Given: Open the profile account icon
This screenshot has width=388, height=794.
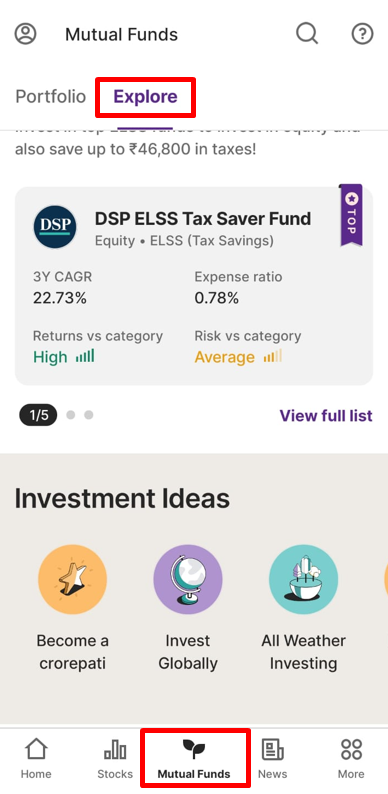Looking at the screenshot, I should 25,34.
